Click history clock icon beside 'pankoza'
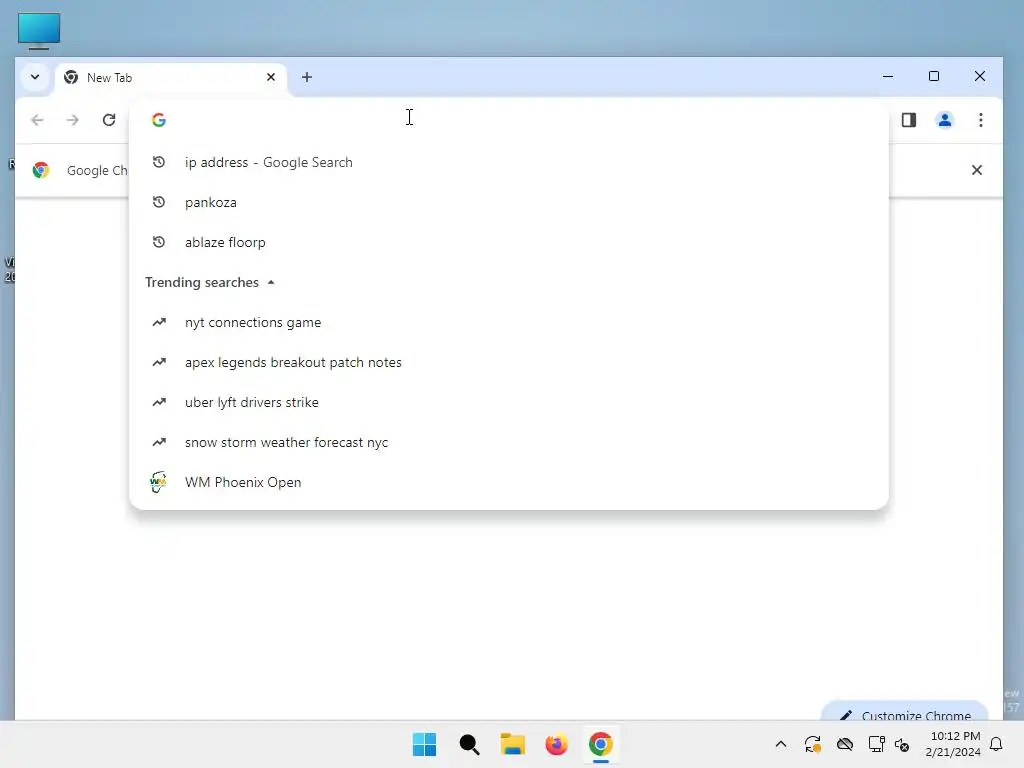Viewport: 1024px width, 768px height. [159, 202]
